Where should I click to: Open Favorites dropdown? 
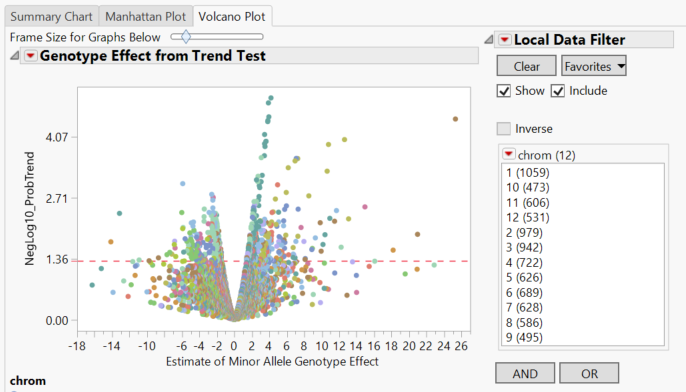pyautogui.click(x=594, y=66)
